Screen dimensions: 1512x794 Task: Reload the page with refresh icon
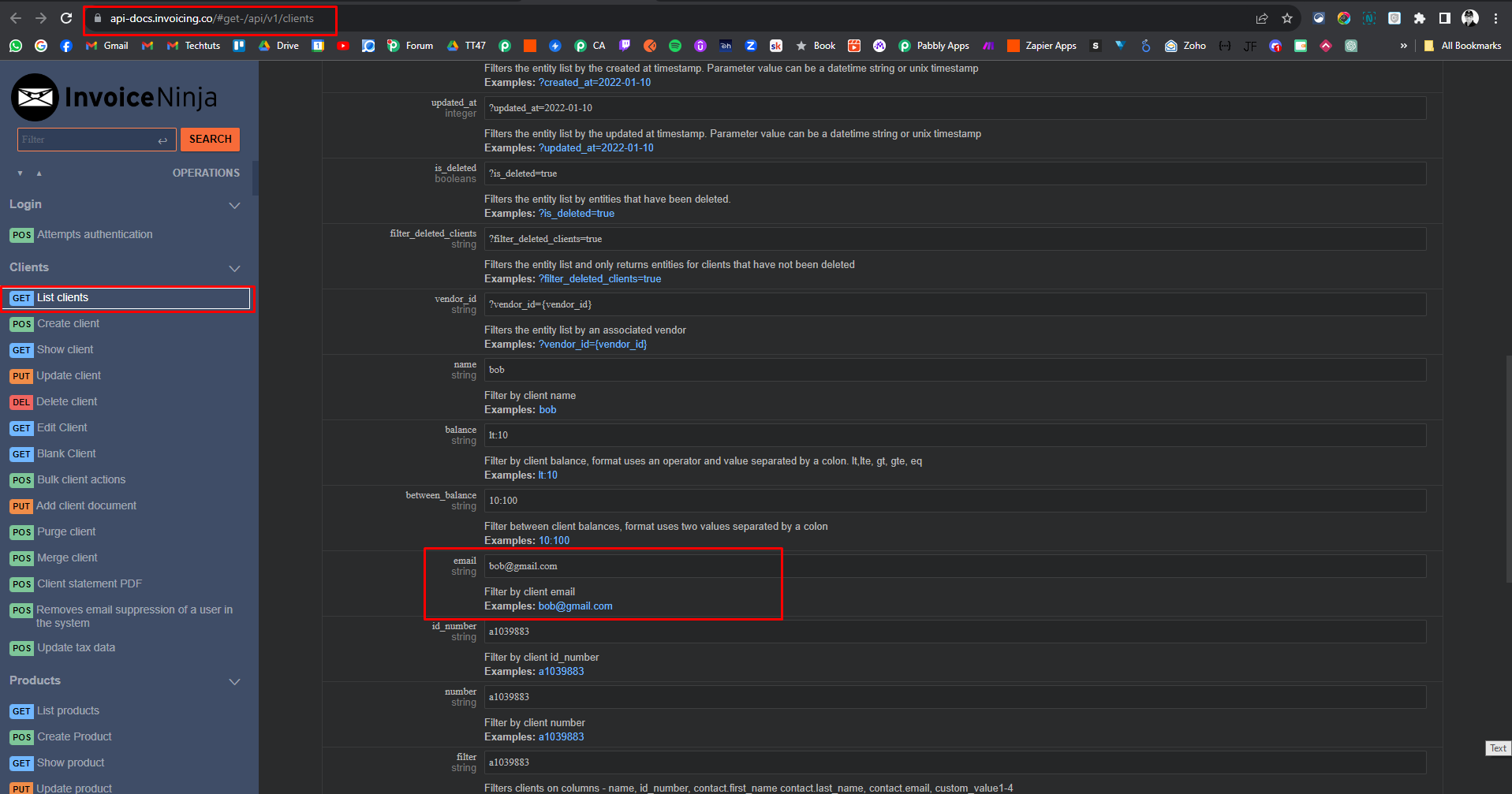coord(66,18)
